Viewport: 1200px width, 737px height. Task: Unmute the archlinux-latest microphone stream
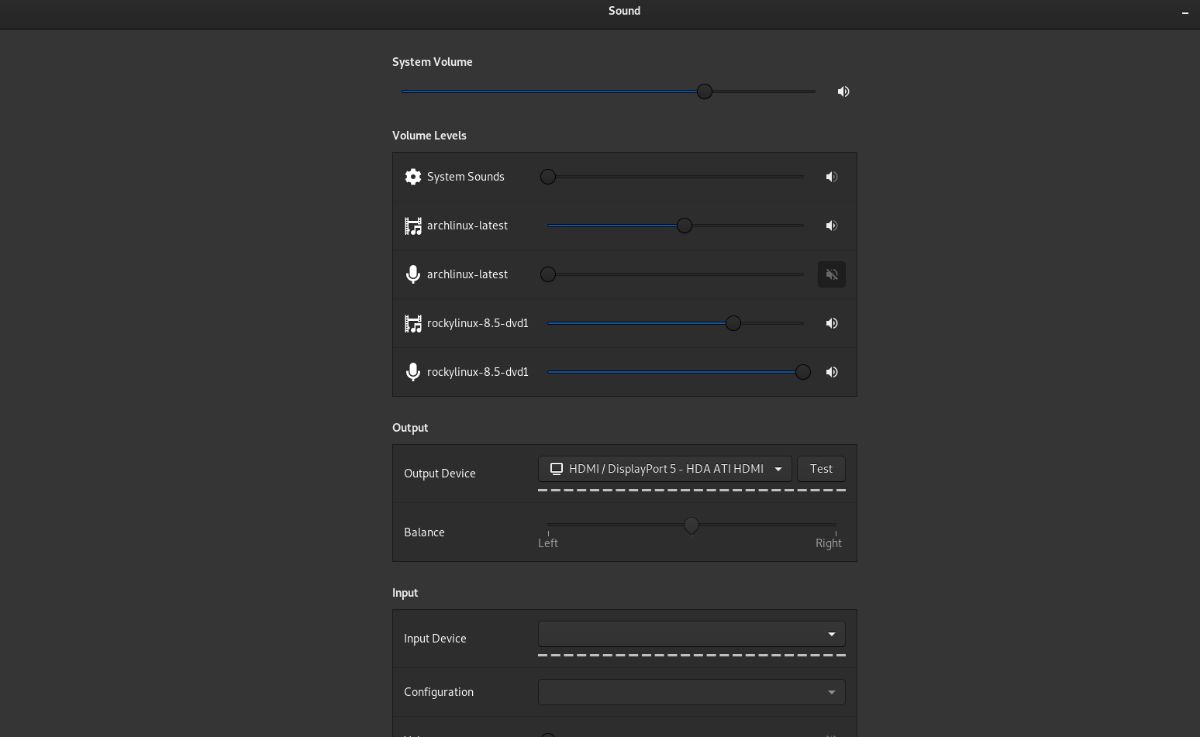point(831,274)
